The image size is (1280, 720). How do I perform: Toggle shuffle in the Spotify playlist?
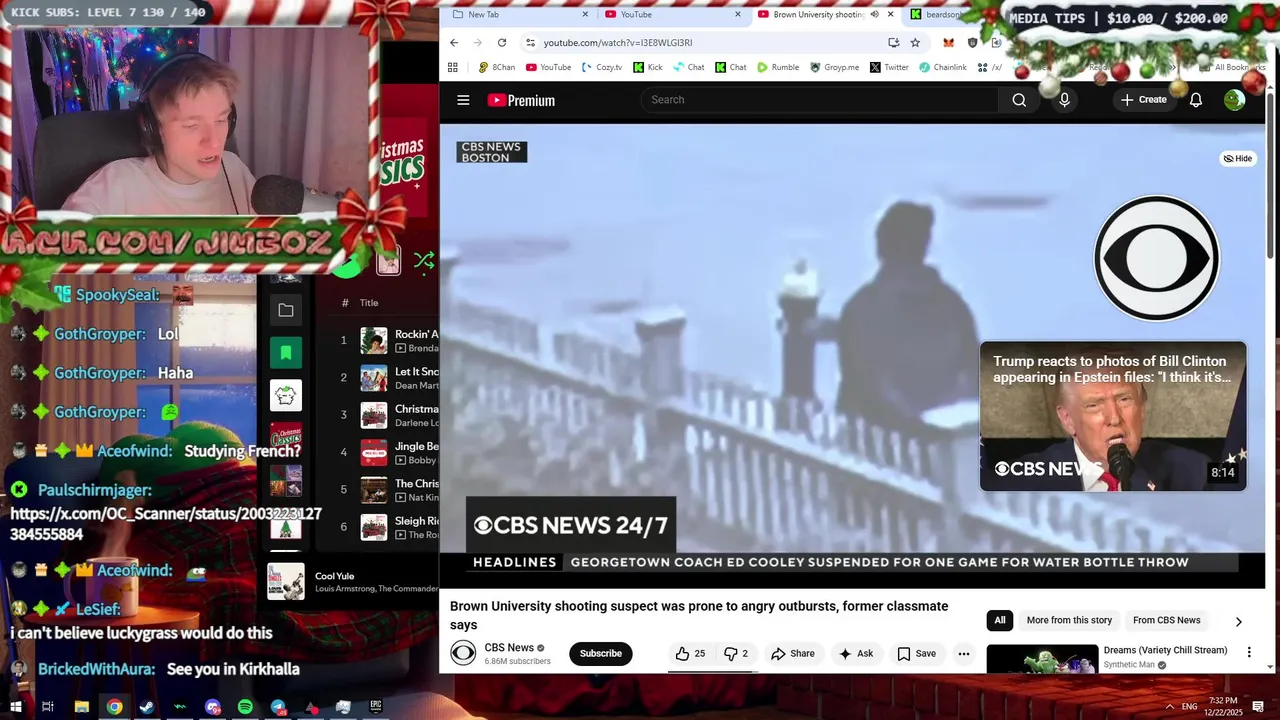coord(424,261)
